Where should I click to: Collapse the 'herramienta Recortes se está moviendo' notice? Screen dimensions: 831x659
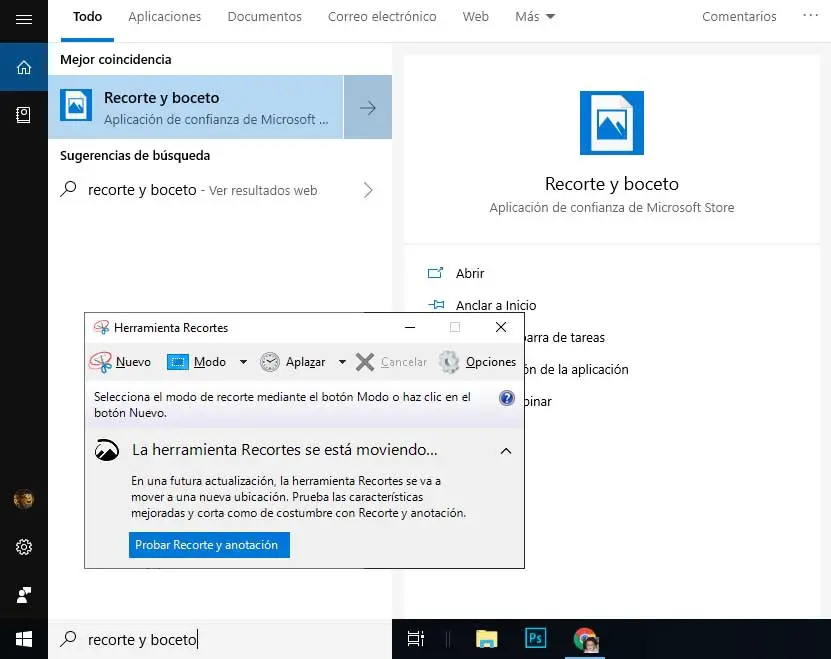(506, 451)
